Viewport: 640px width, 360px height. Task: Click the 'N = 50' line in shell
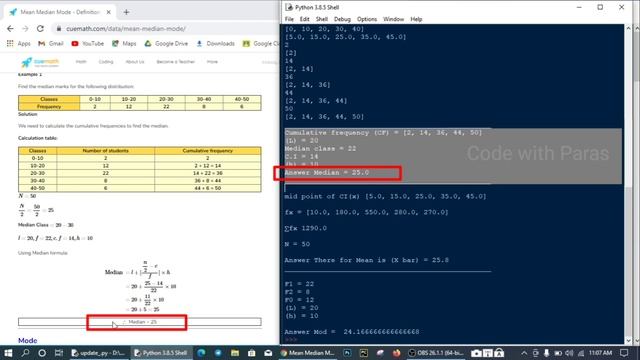pos(297,244)
